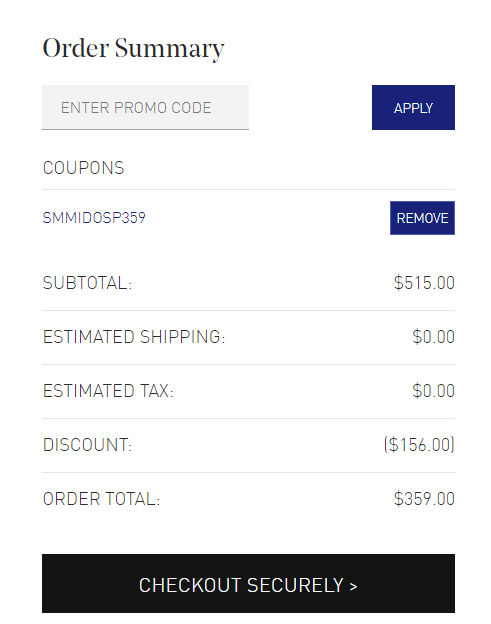Click the Discount label
Viewport: 491px width, 624px height.
(87, 445)
